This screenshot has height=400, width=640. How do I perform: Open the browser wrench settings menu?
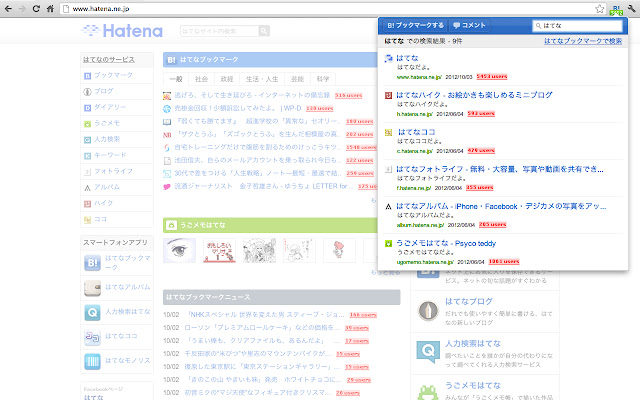632,9
